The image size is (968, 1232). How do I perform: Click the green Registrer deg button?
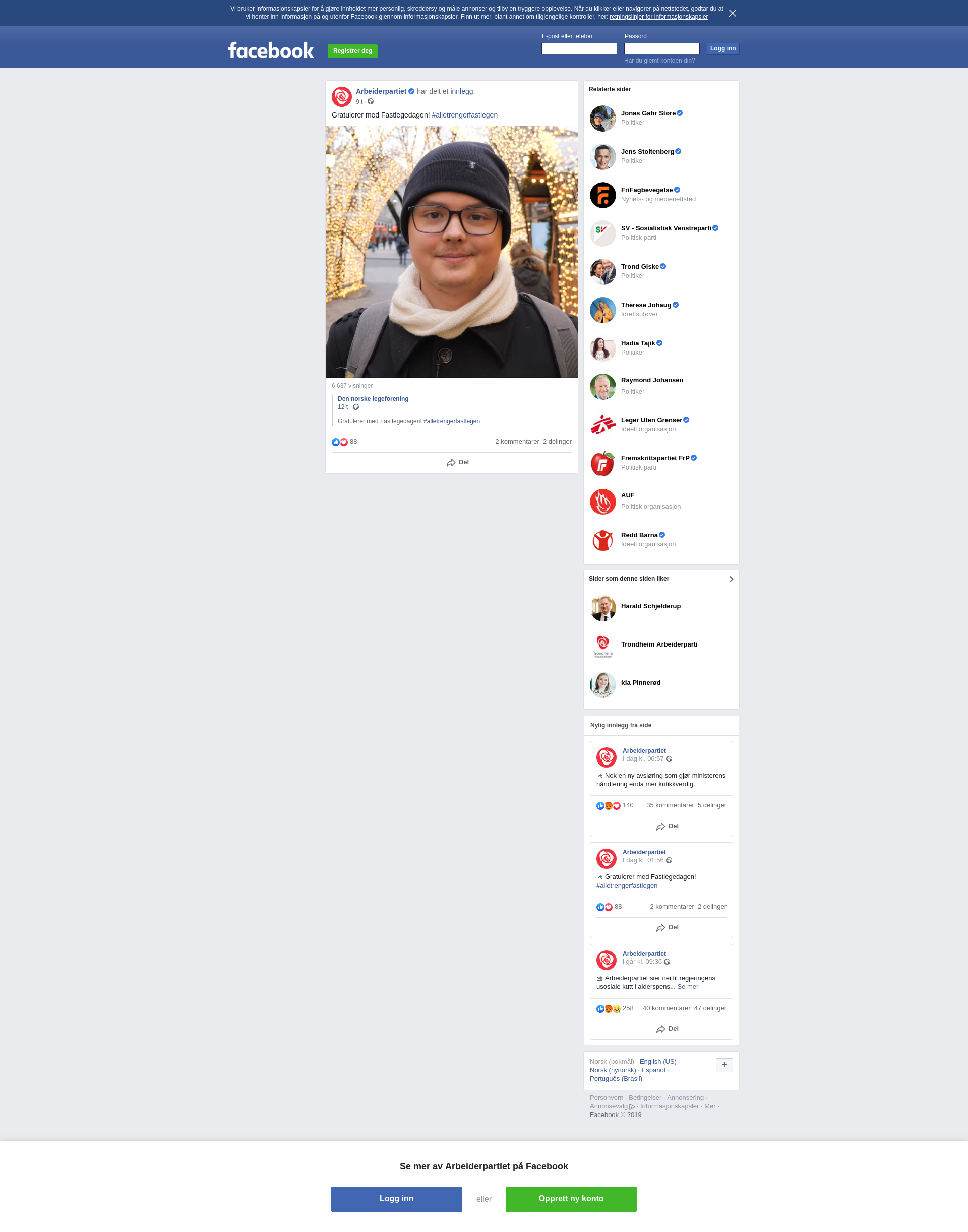[x=352, y=51]
